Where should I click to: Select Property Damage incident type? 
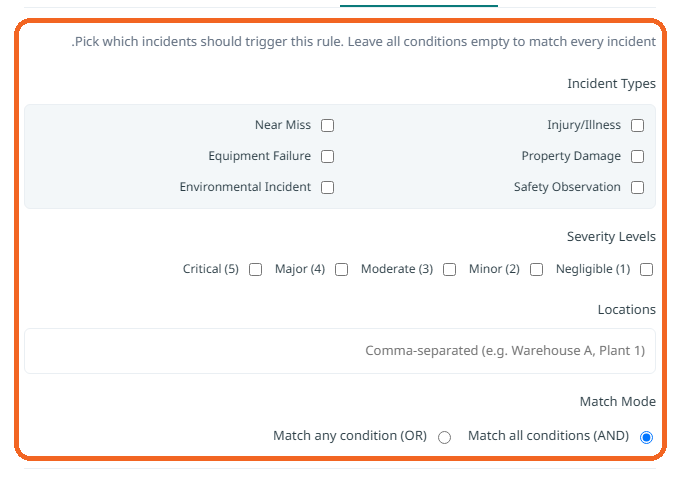click(x=638, y=156)
